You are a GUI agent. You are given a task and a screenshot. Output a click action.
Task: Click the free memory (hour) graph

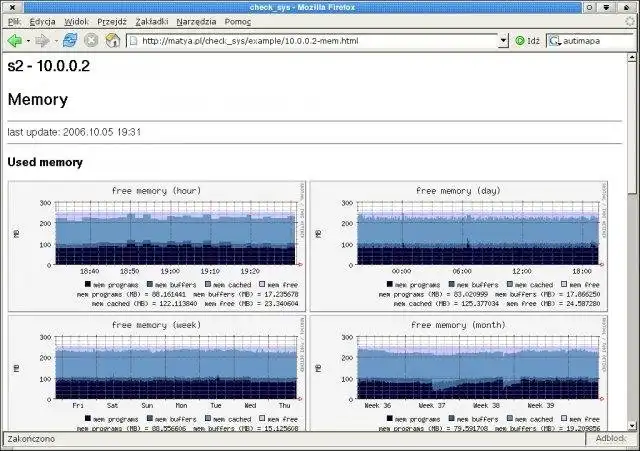[157, 246]
